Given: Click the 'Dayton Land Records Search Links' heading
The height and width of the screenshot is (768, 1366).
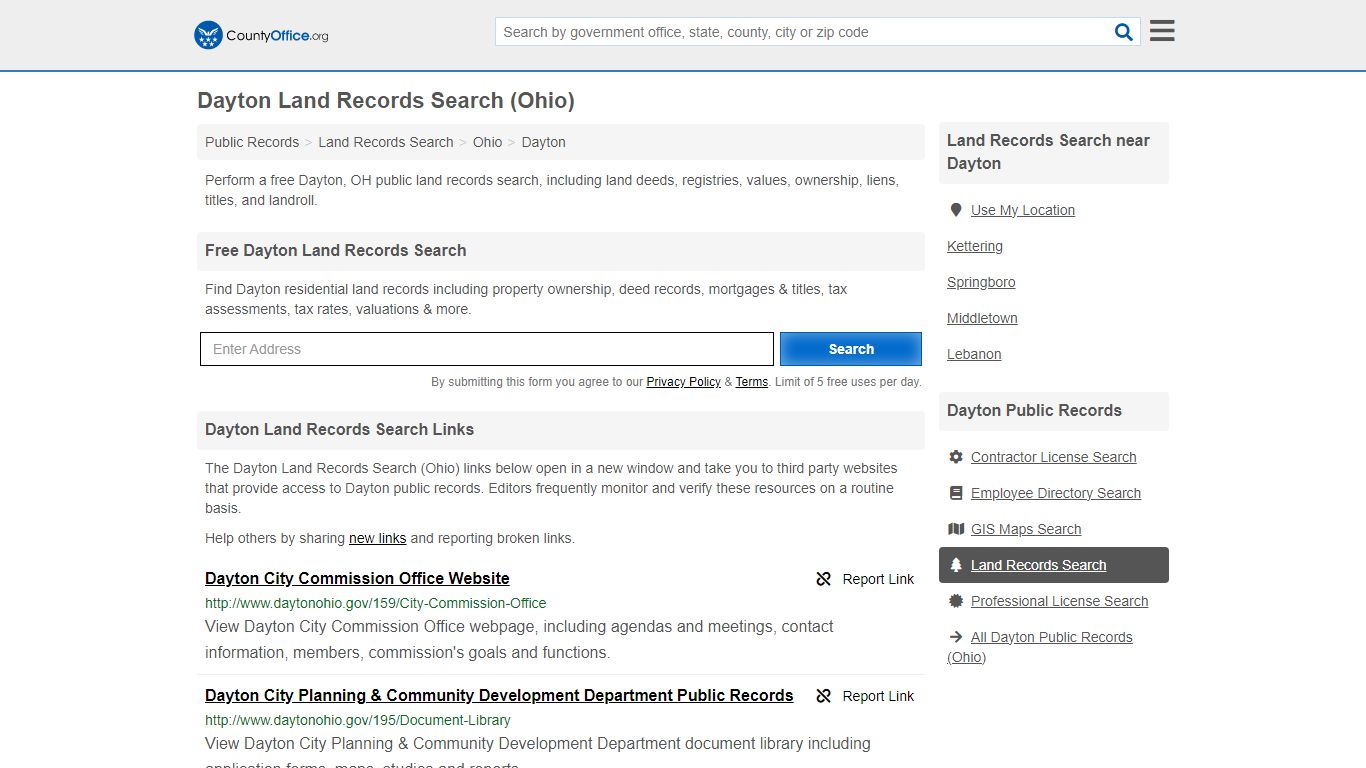Looking at the screenshot, I should tap(340, 429).
